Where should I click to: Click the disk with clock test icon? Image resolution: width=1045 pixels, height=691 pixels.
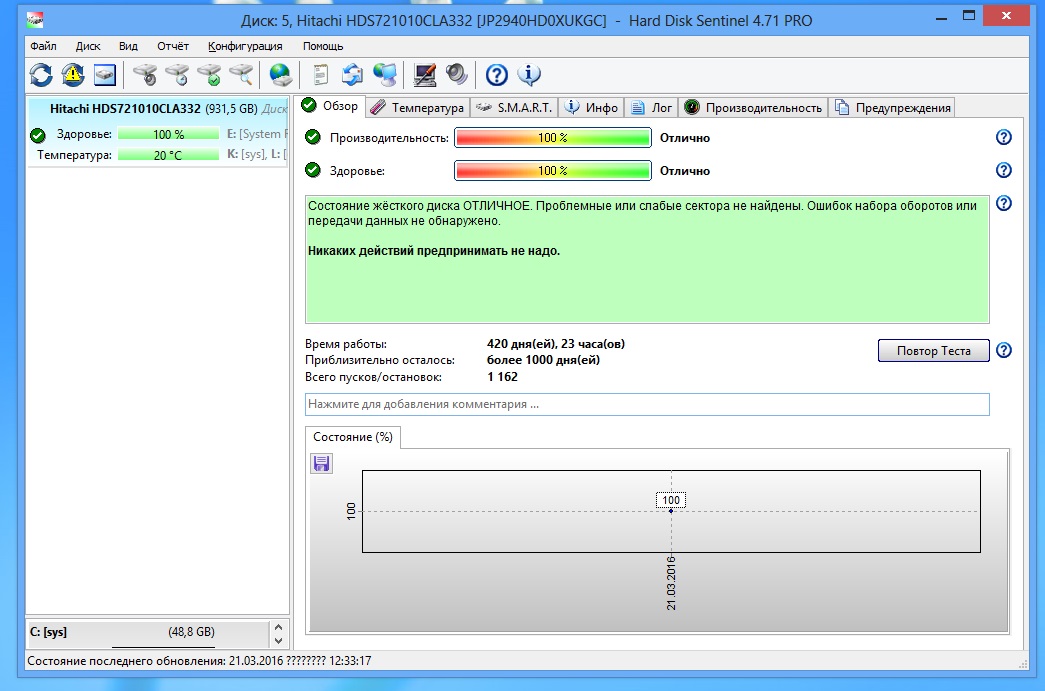[x=177, y=75]
